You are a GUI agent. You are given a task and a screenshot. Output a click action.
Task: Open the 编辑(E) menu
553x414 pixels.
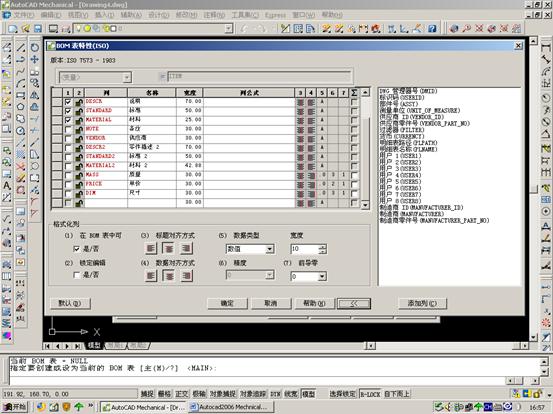tap(51, 15)
